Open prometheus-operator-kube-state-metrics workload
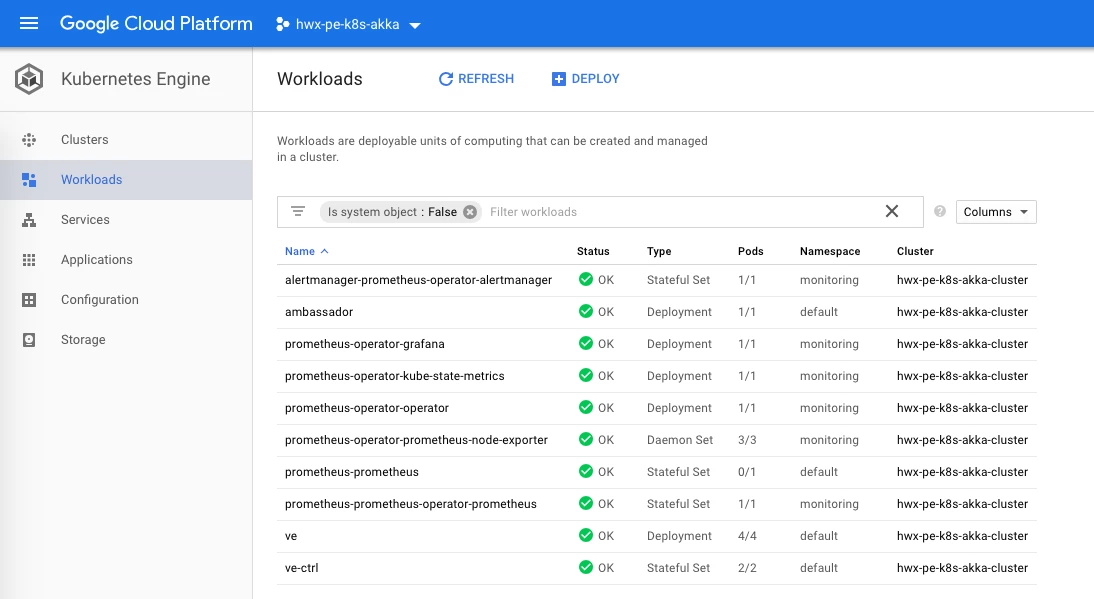 pos(394,376)
